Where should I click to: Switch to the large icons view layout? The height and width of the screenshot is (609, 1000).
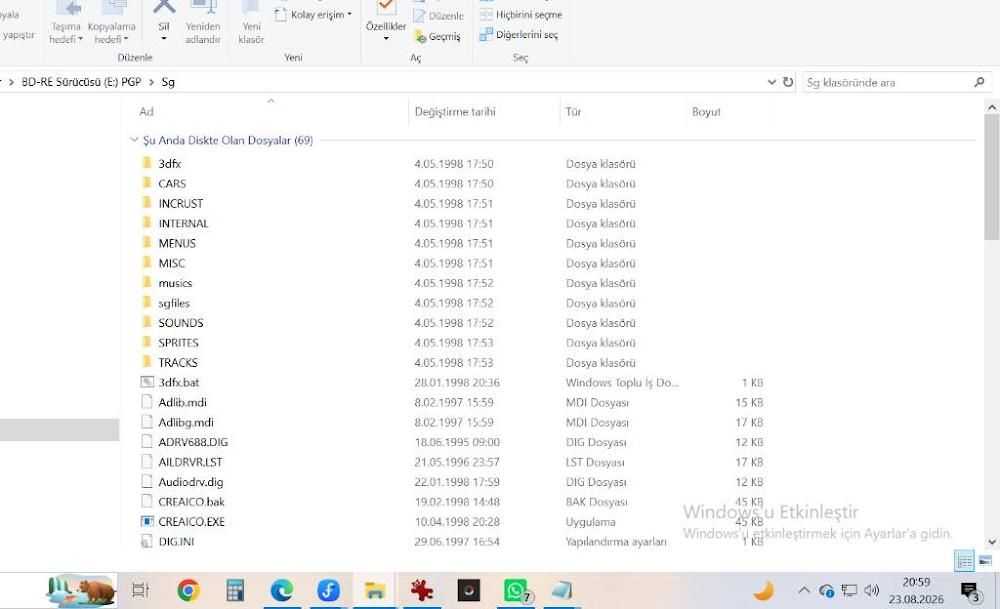[985, 561]
